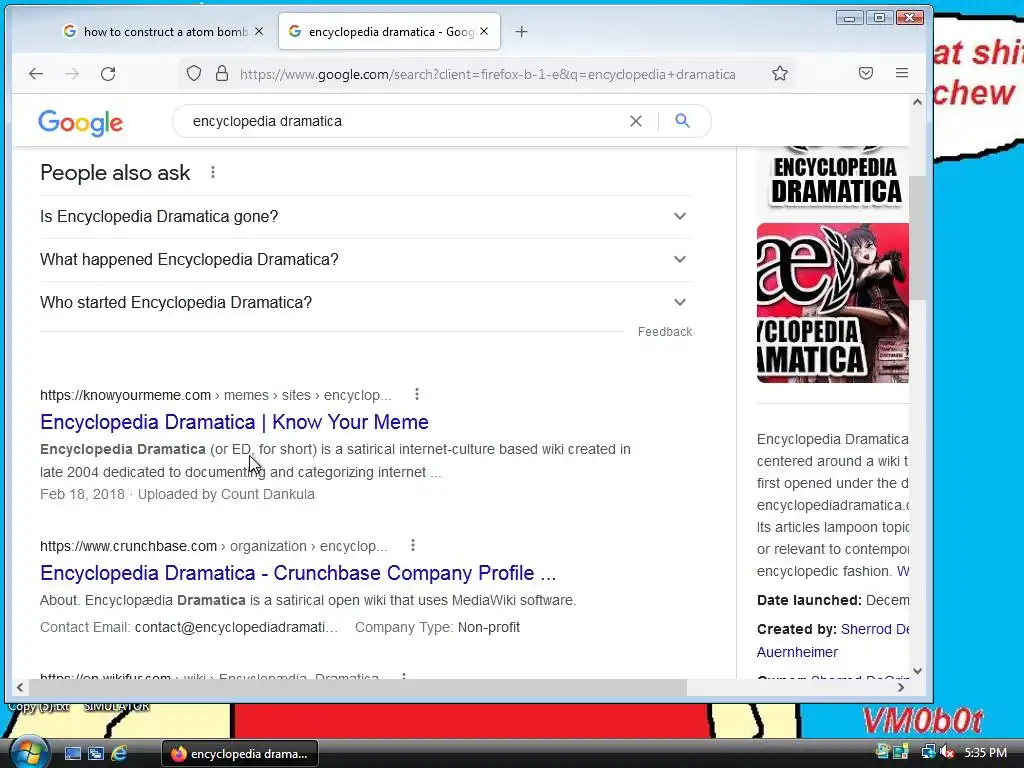
Task: Click the scroll down arrow on vertical scrollbar
Action: coord(918,671)
